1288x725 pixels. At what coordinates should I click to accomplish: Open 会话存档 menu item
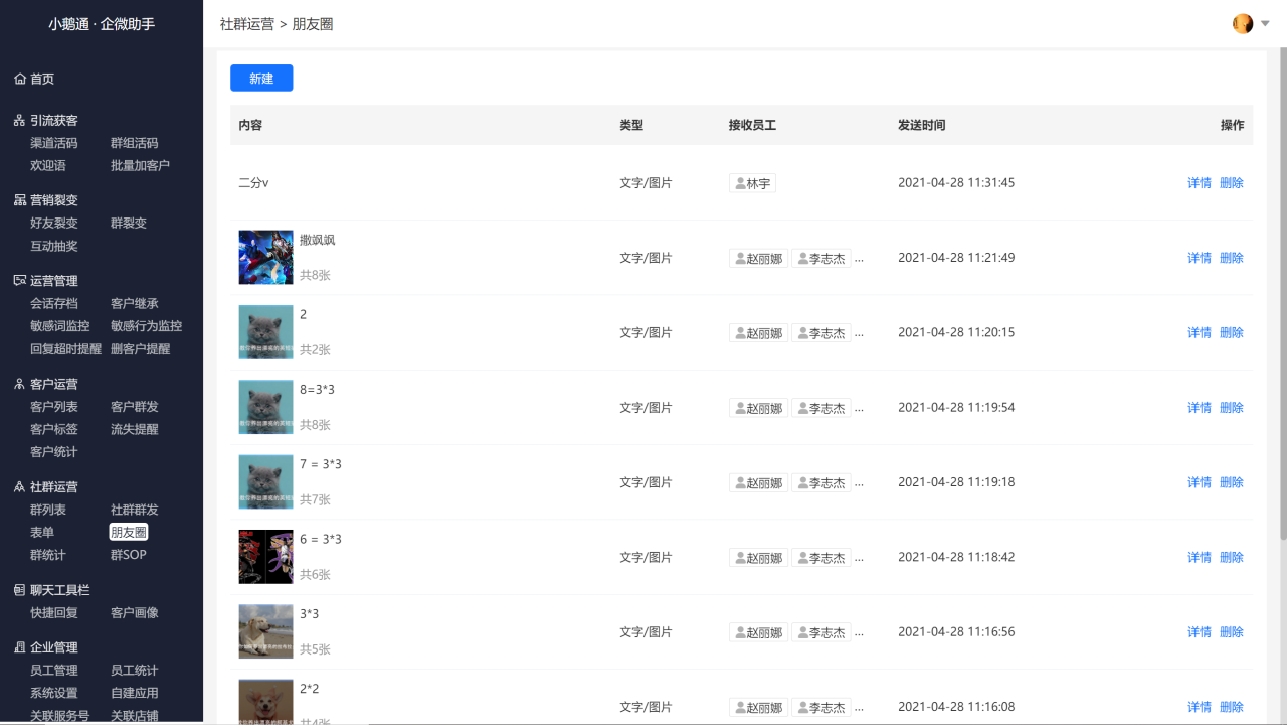click(x=54, y=303)
